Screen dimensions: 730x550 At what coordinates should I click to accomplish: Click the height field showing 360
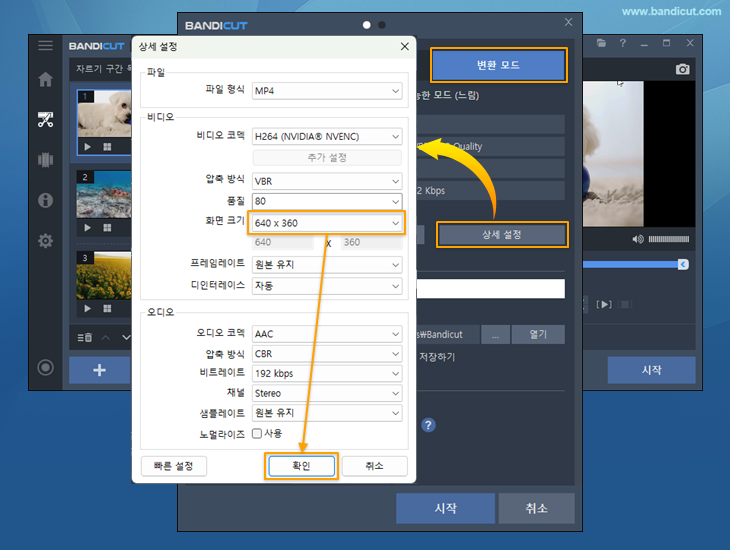pyautogui.click(x=372, y=242)
